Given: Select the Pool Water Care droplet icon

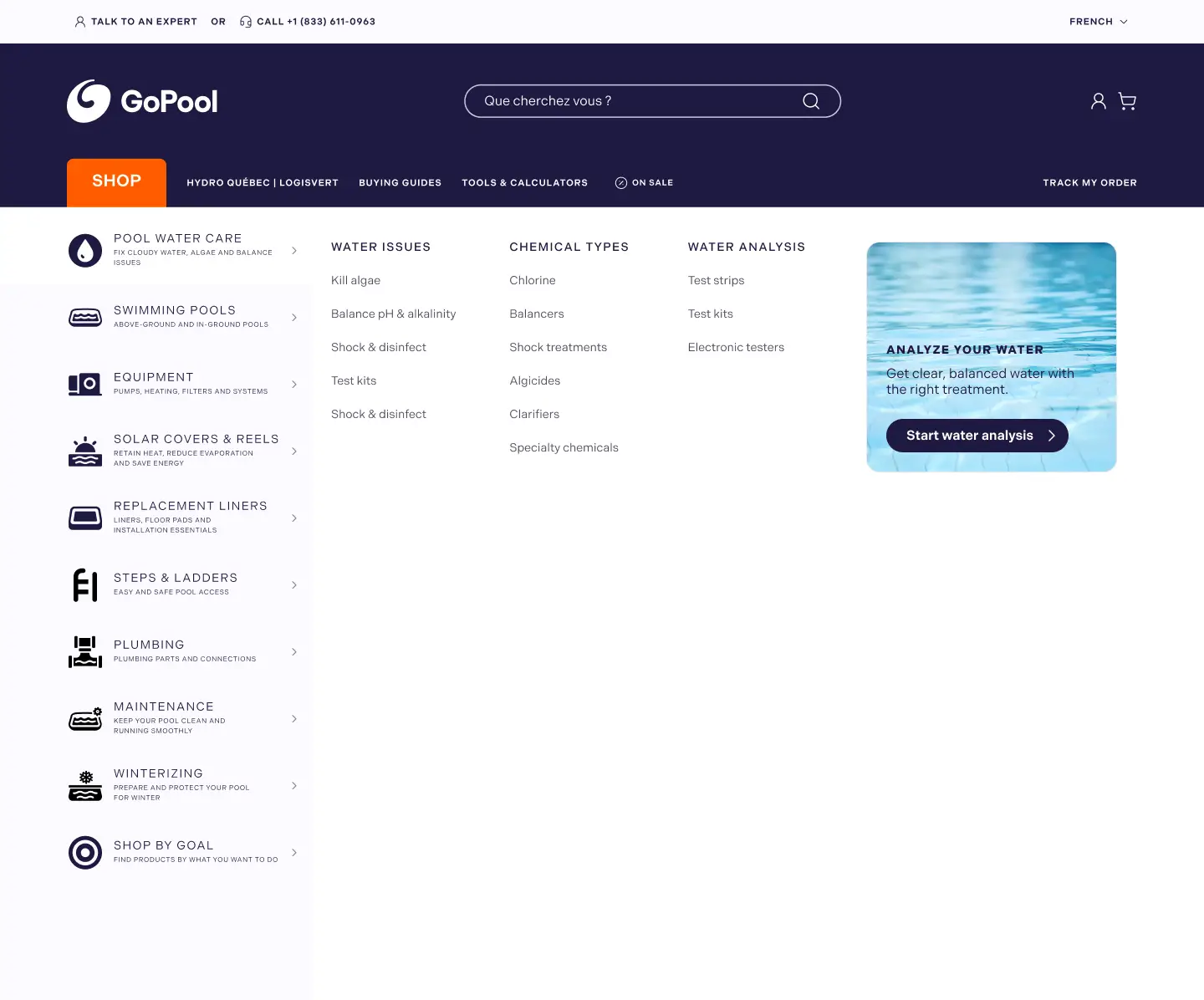Looking at the screenshot, I should click(x=85, y=251).
